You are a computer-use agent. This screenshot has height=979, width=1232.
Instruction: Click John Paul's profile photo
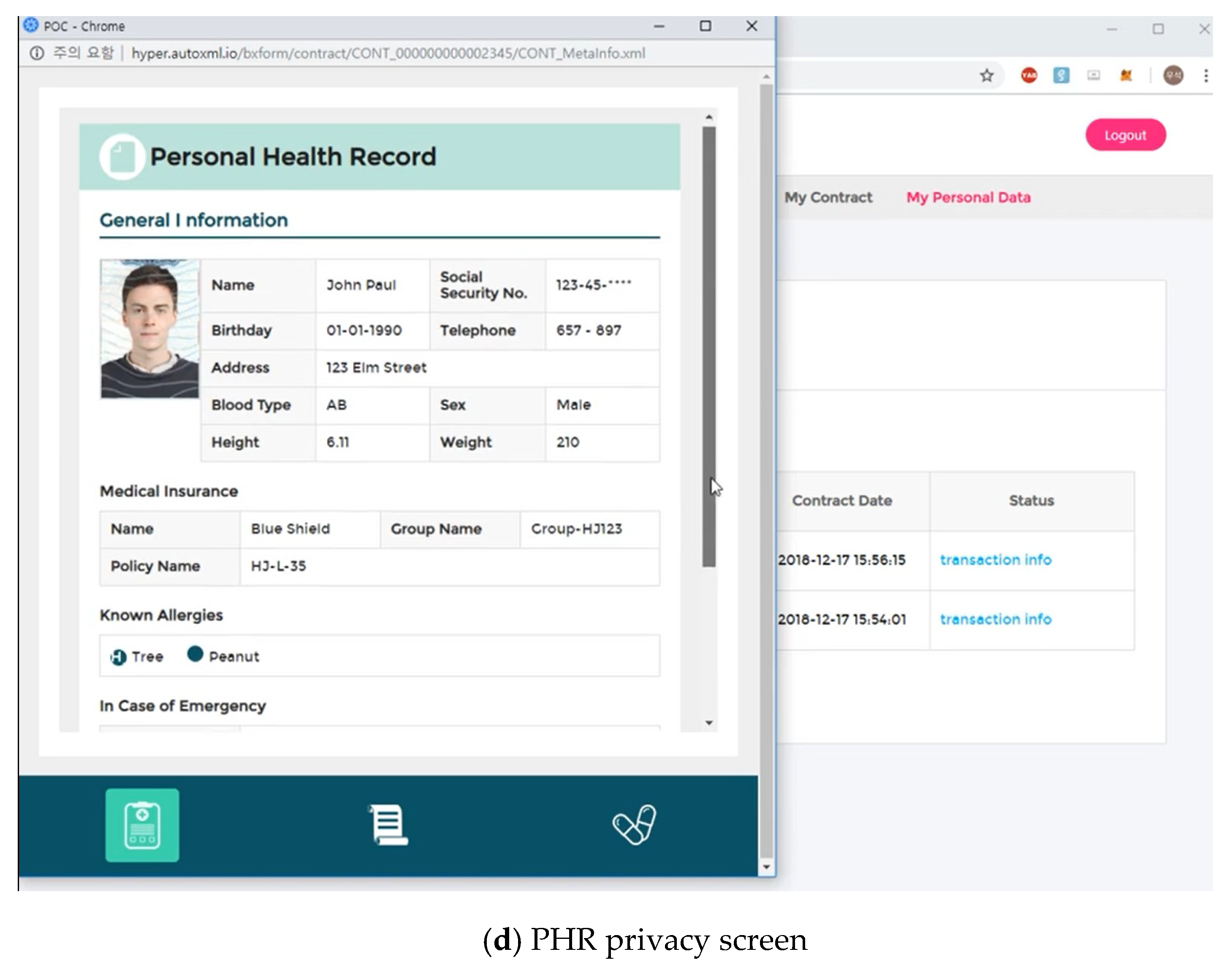point(150,329)
